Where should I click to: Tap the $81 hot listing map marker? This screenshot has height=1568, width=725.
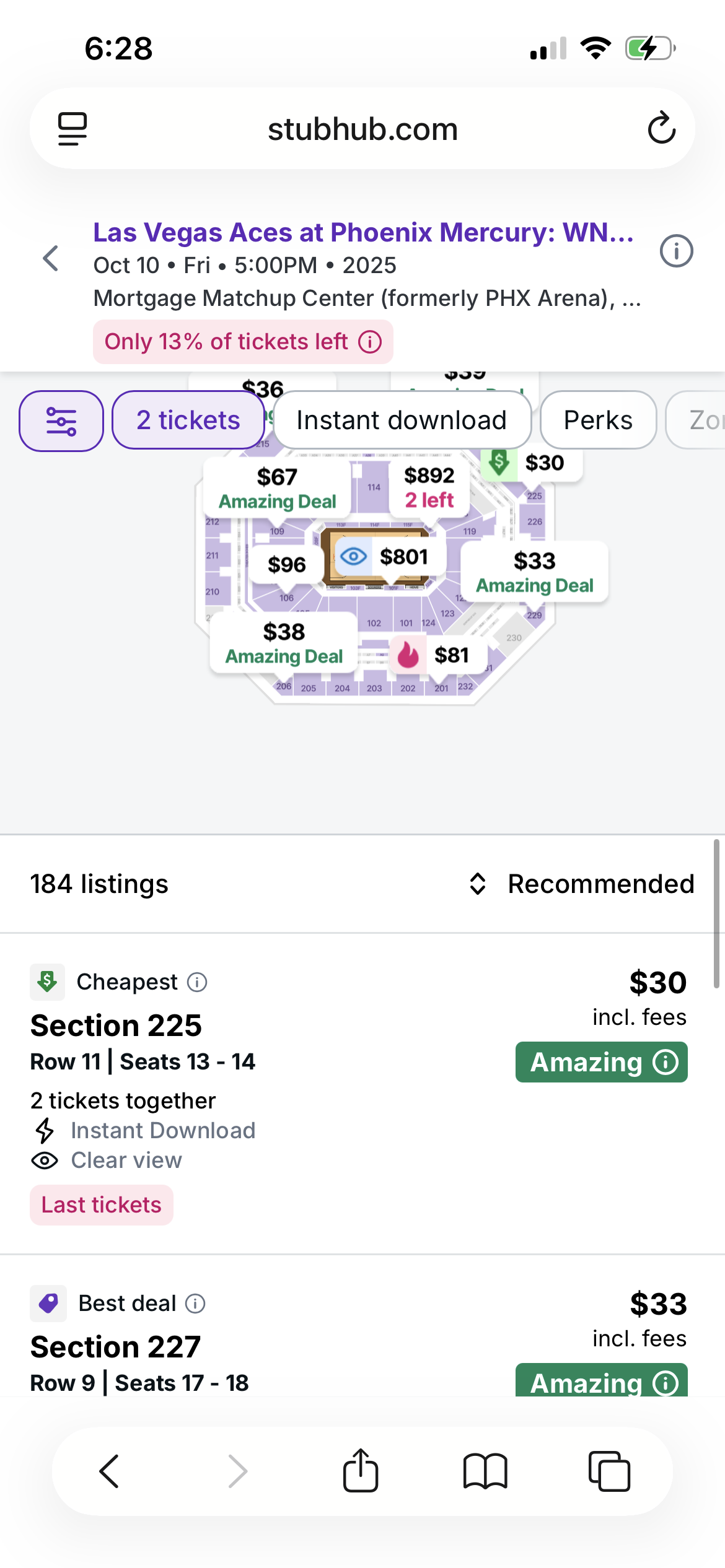click(x=437, y=655)
